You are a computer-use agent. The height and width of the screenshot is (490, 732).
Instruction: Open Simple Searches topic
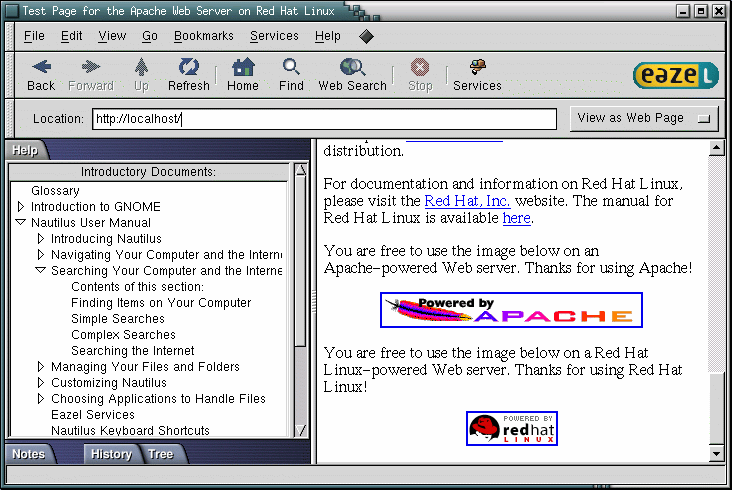118,318
